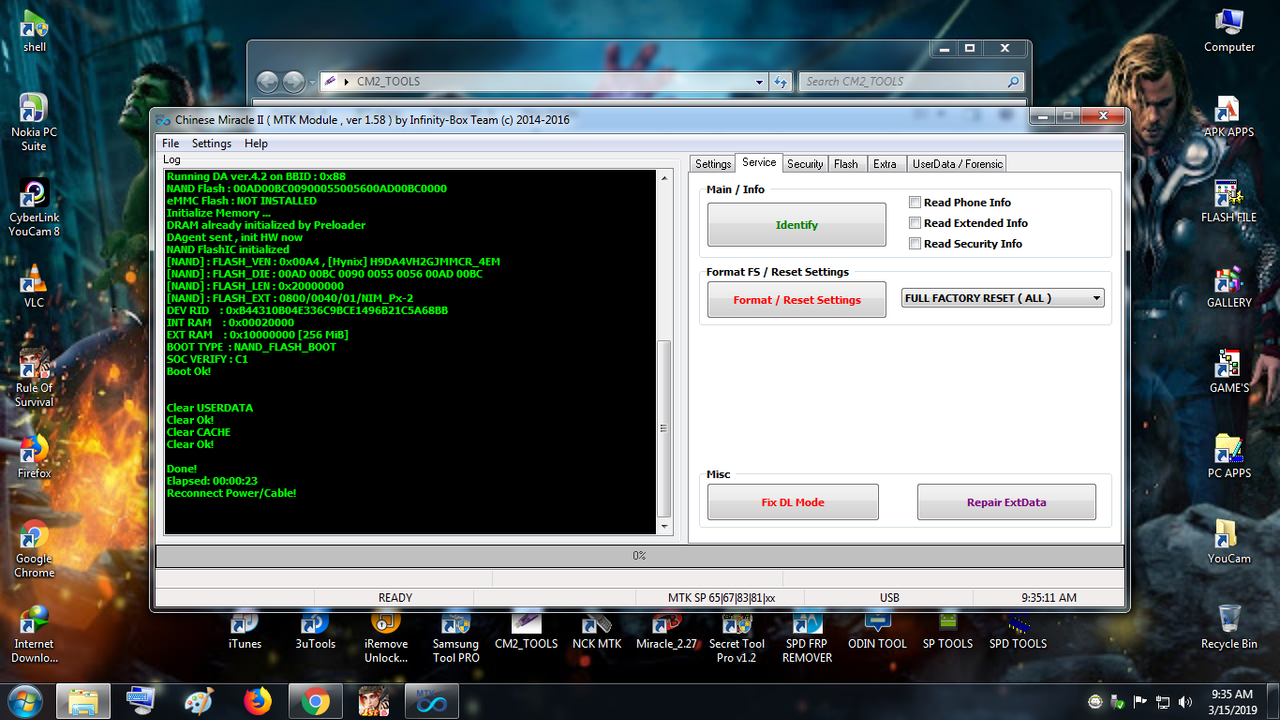Launch 3uTools desktop shortcut
The width and height of the screenshot is (1280, 720).
point(316,630)
